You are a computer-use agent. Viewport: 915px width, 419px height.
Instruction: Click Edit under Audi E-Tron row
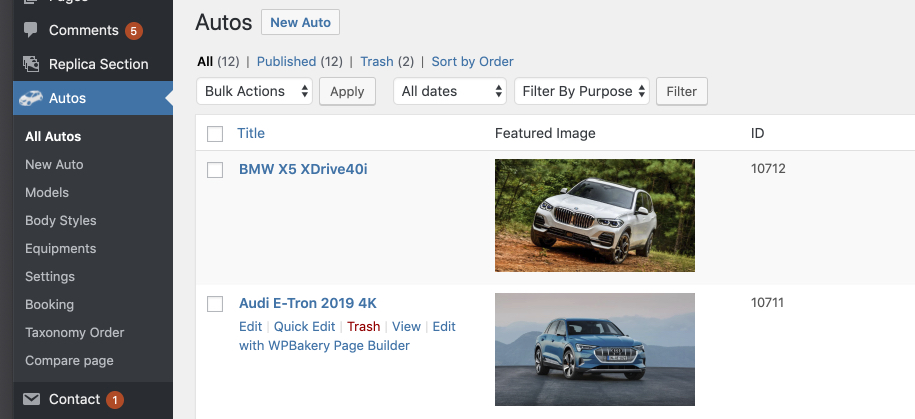pos(250,327)
